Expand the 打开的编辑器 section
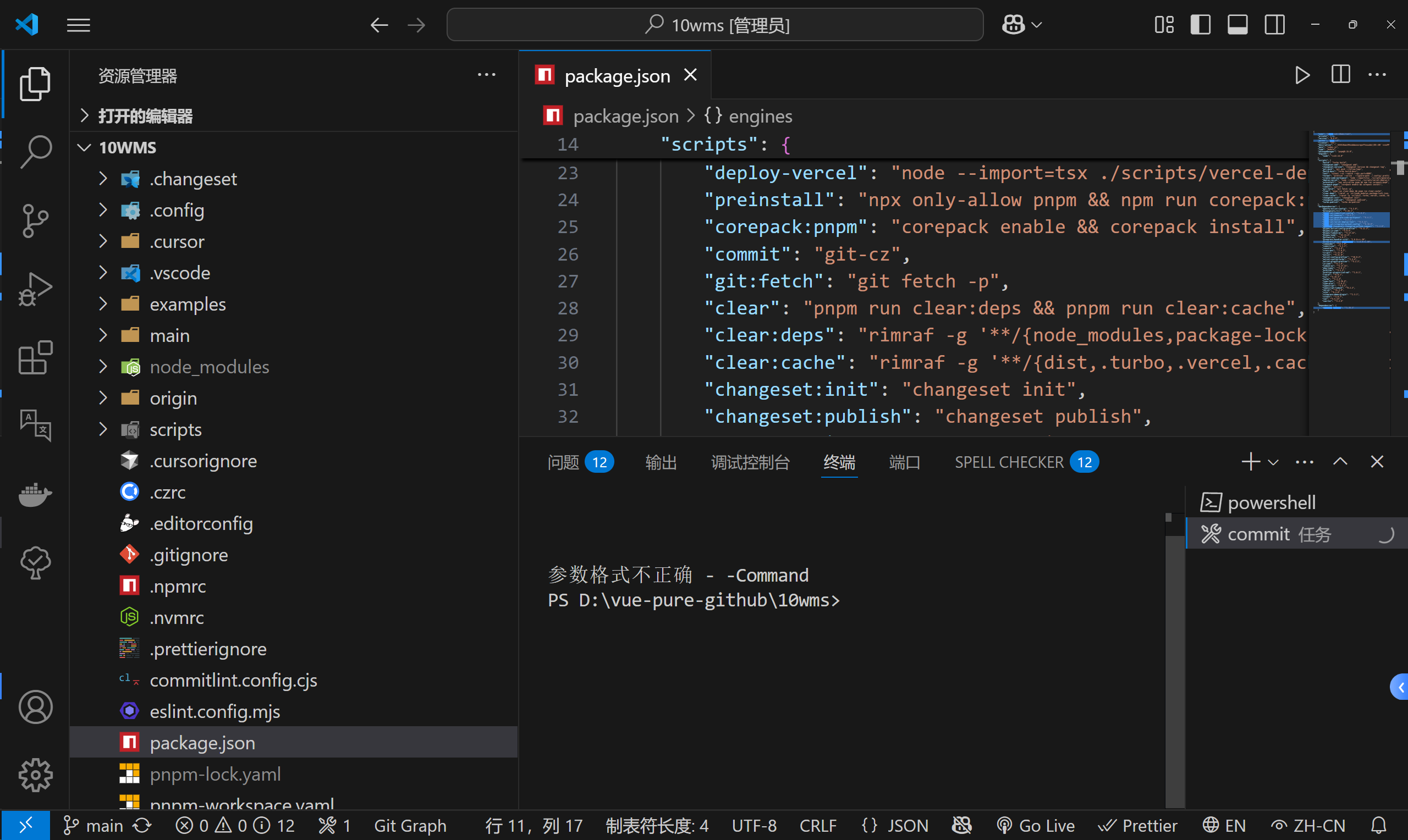The image size is (1408, 840). click(294, 115)
